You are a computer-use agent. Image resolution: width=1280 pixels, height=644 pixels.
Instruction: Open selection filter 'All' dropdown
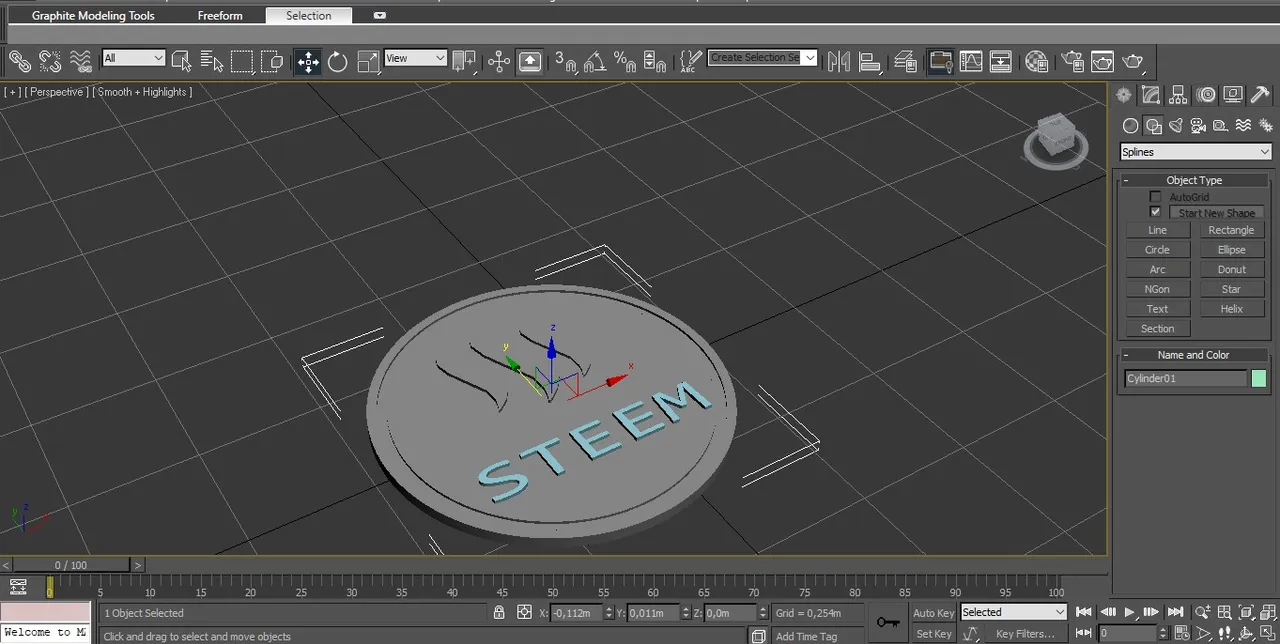pyautogui.click(x=133, y=58)
